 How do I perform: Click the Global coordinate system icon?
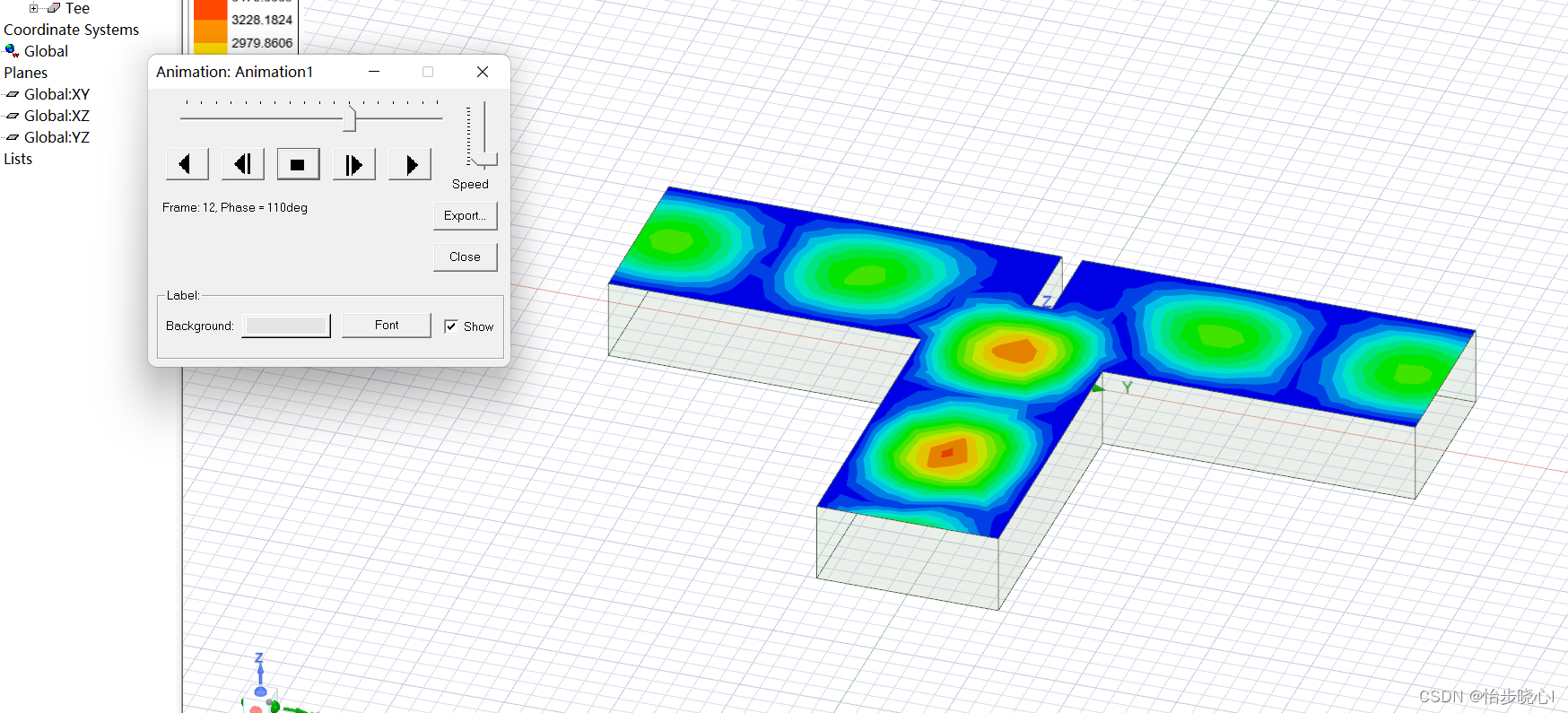click(12, 51)
